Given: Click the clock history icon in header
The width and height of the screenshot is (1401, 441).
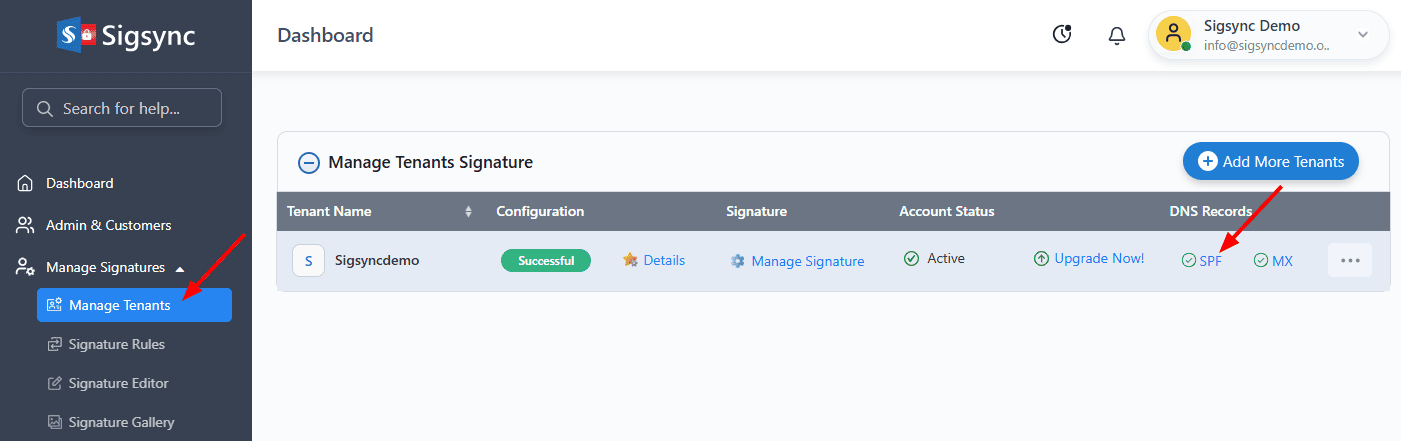Looking at the screenshot, I should pos(1062,35).
